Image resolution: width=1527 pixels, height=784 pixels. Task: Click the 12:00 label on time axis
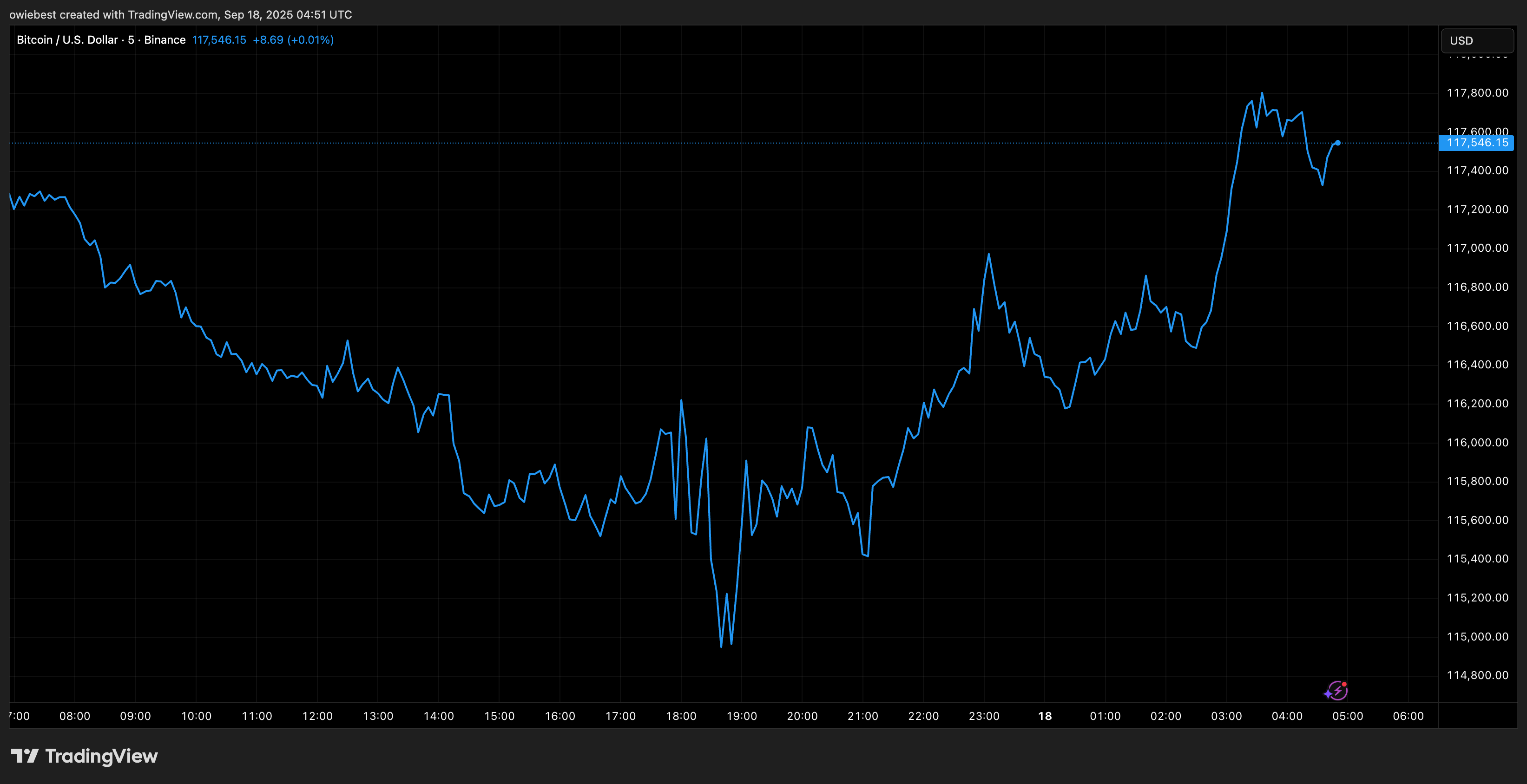tap(317, 716)
